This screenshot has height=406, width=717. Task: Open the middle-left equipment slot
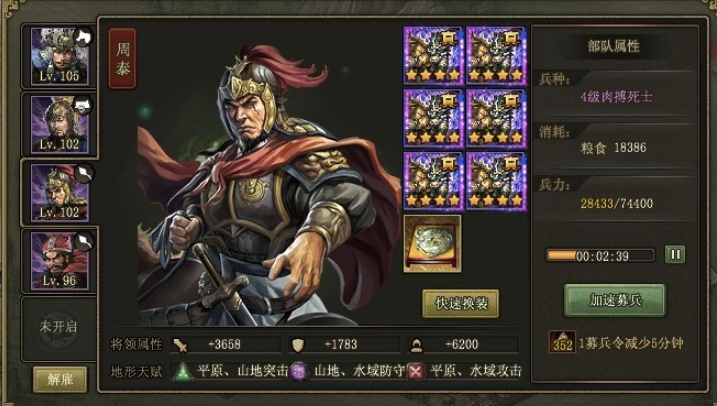pyautogui.click(x=433, y=118)
